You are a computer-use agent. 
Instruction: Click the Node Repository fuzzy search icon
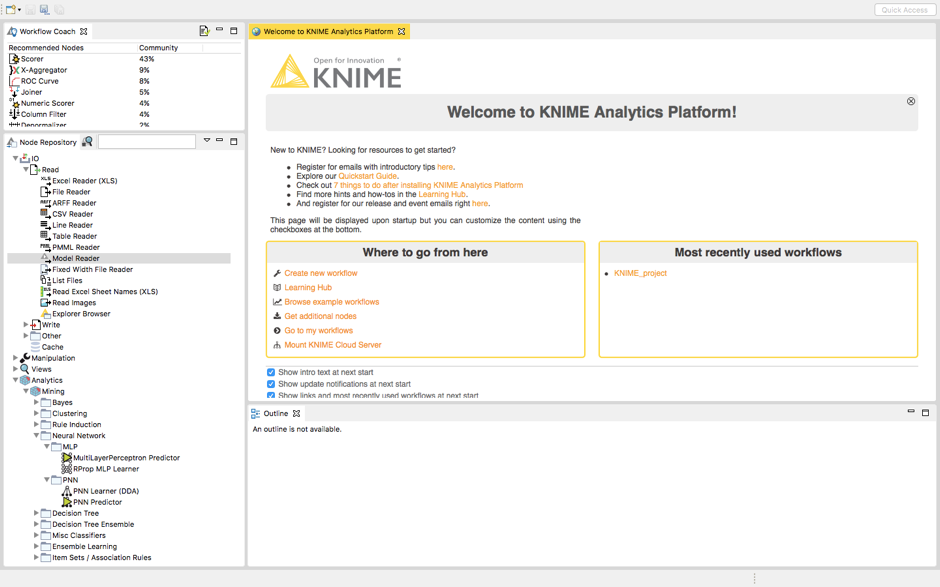click(88, 142)
